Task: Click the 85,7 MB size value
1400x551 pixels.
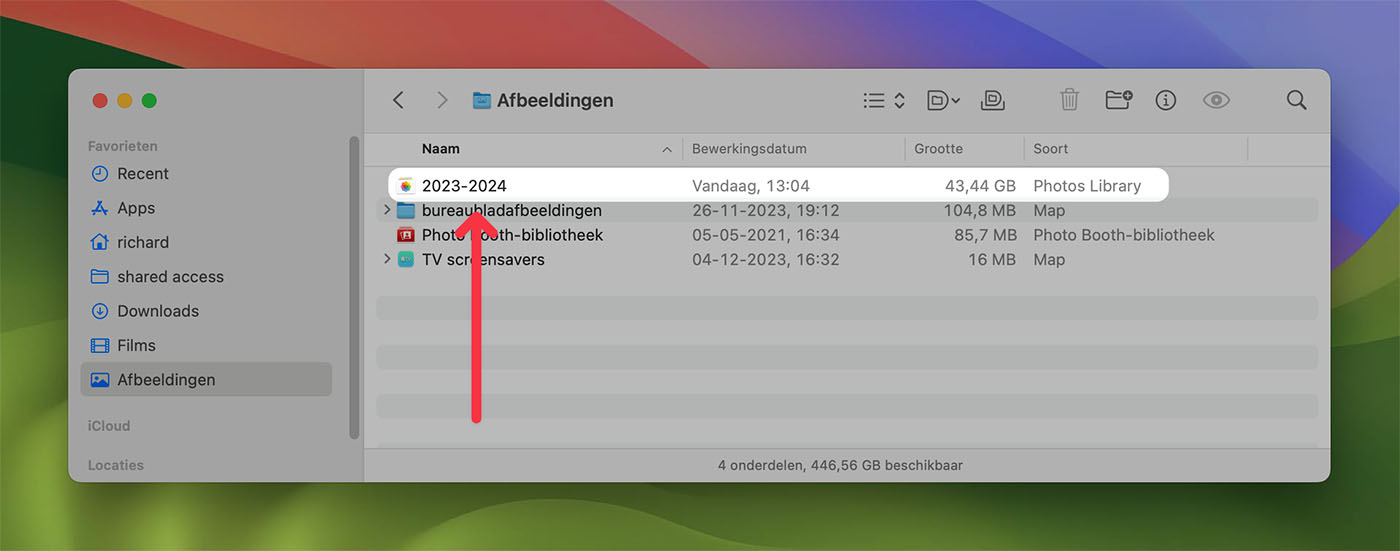Action: tap(986, 235)
